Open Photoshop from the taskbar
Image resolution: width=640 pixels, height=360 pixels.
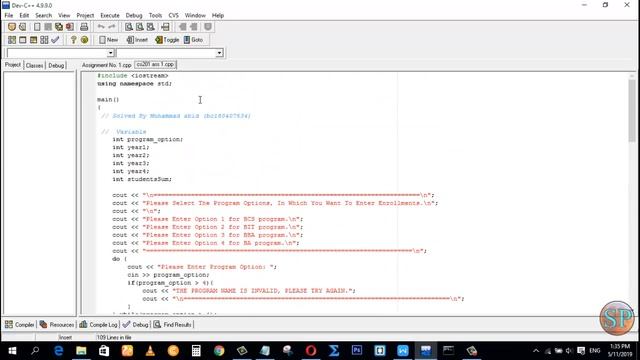pos(357,351)
